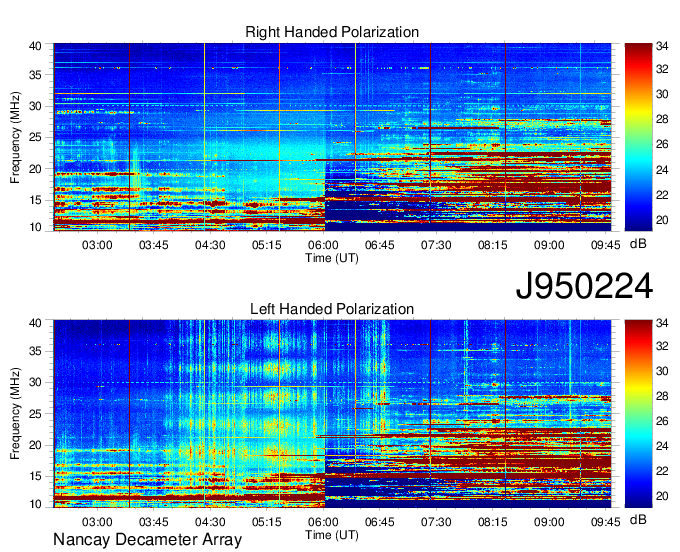Click the "03:45" time tick under Right Handed plot

point(154,245)
